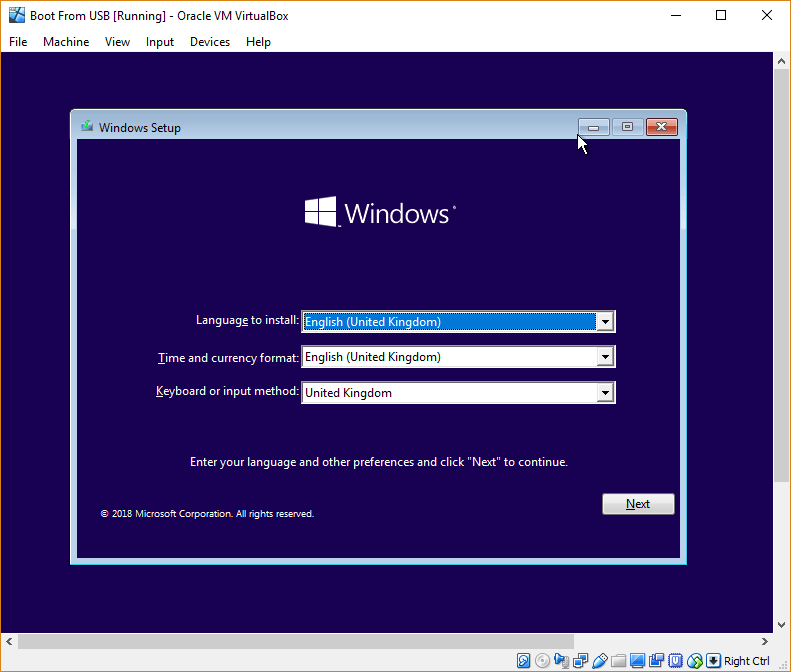Click the VirtualBox title bar app icon
This screenshot has width=791, height=672.
click(17, 15)
